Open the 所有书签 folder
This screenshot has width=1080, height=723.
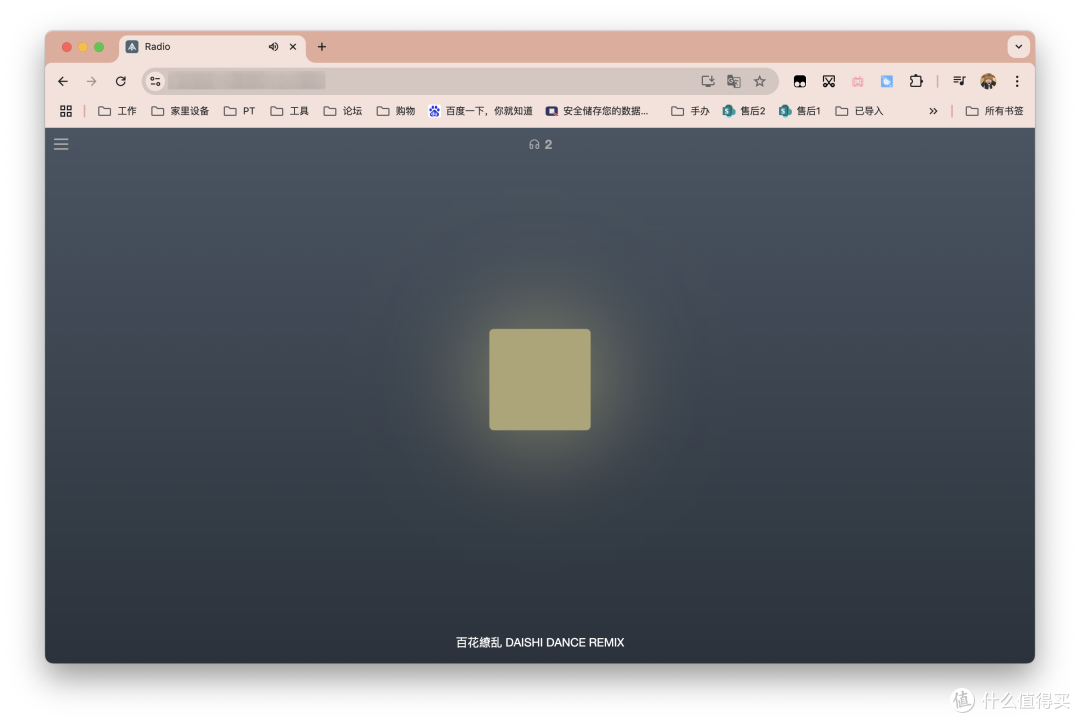click(x=994, y=111)
